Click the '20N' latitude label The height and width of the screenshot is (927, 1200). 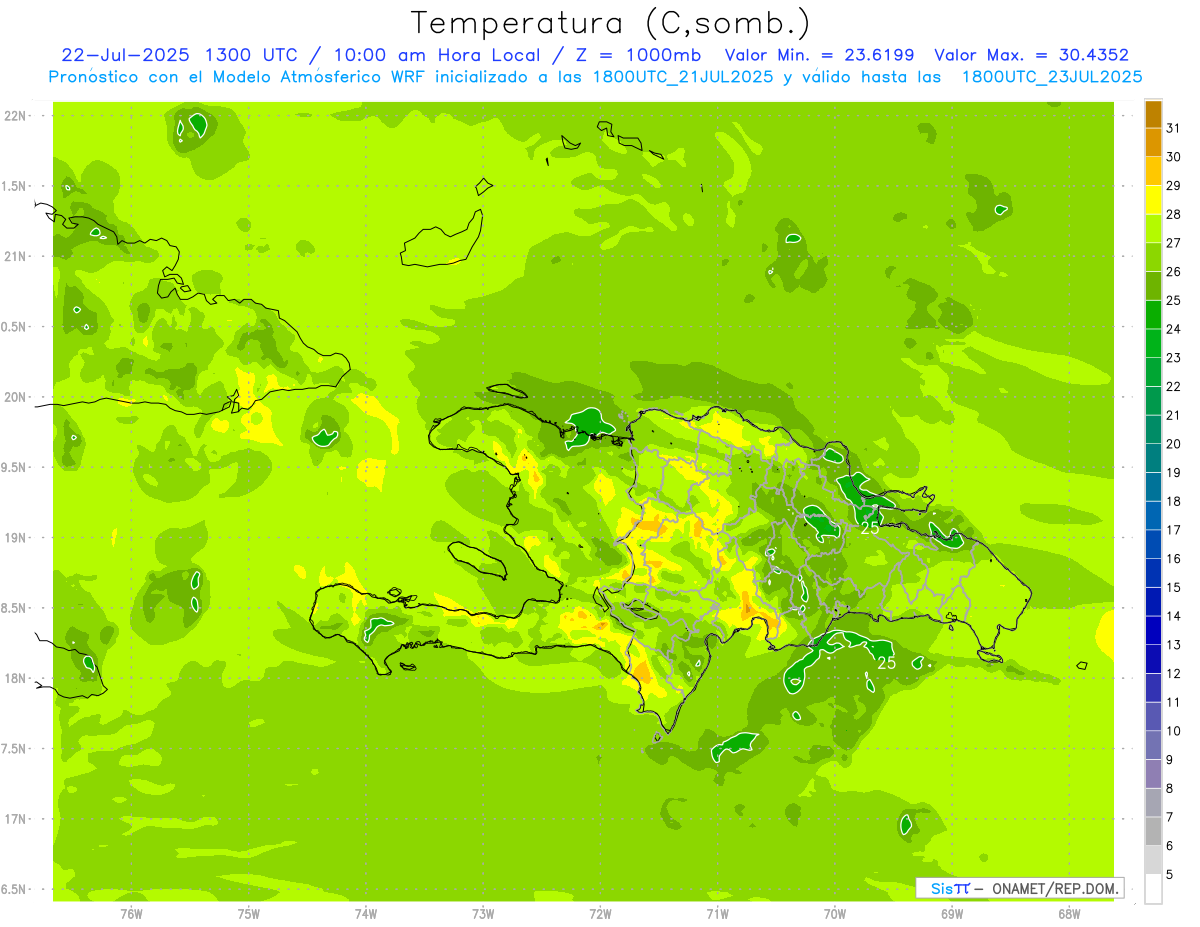coord(16,397)
